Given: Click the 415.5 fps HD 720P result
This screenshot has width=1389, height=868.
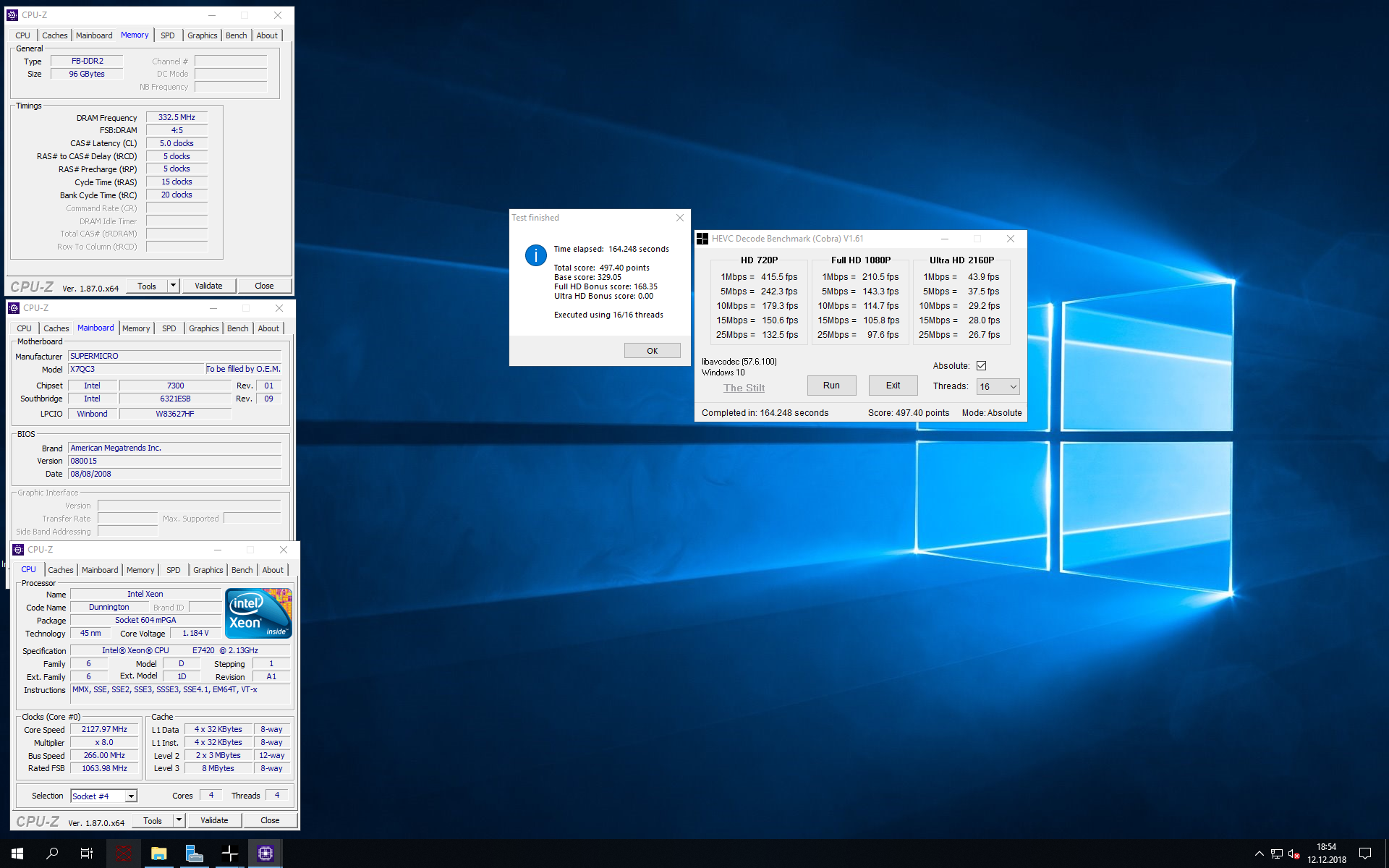Looking at the screenshot, I should pyautogui.click(x=779, y=277).
